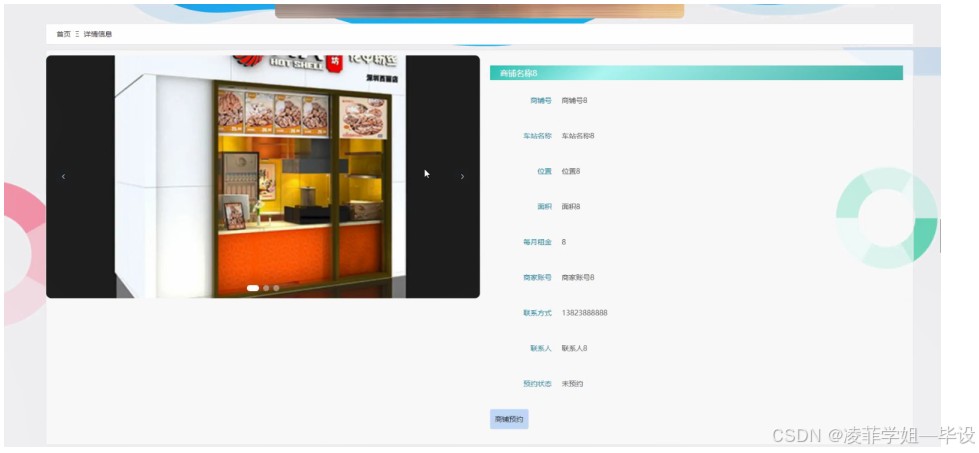Click the 预约状态 field label
The image size is (979, 453).
538,384
